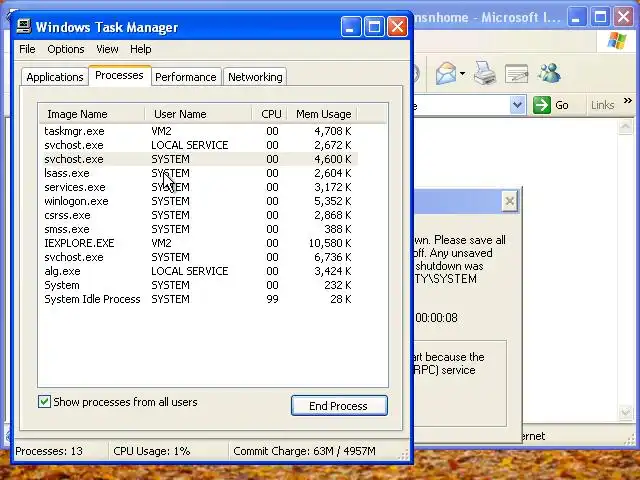Click the CPU Usage: 1% status entry

(152, 451)
